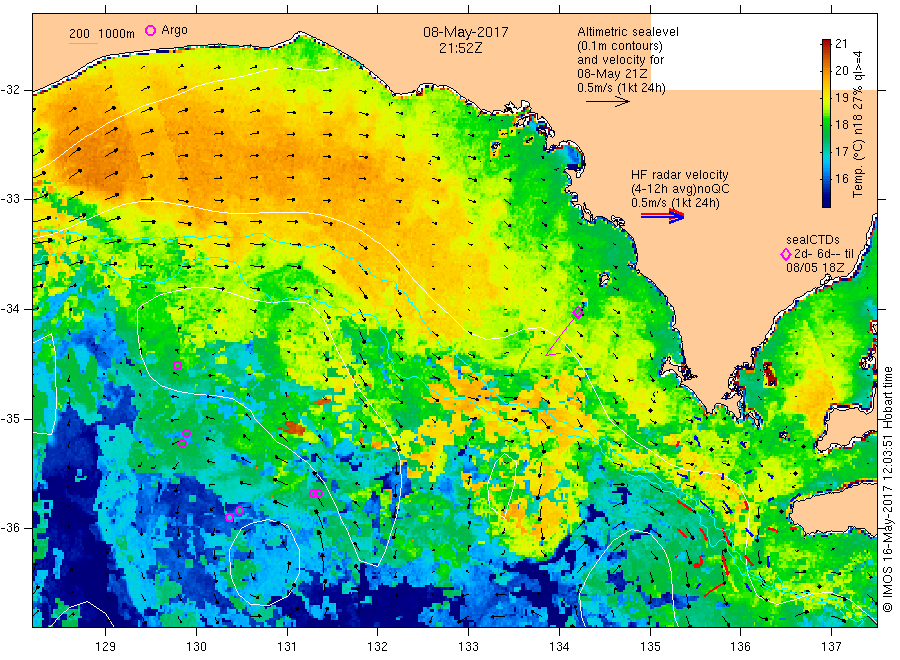
Task: Click the latitude axis label -36
Action: 10,528
